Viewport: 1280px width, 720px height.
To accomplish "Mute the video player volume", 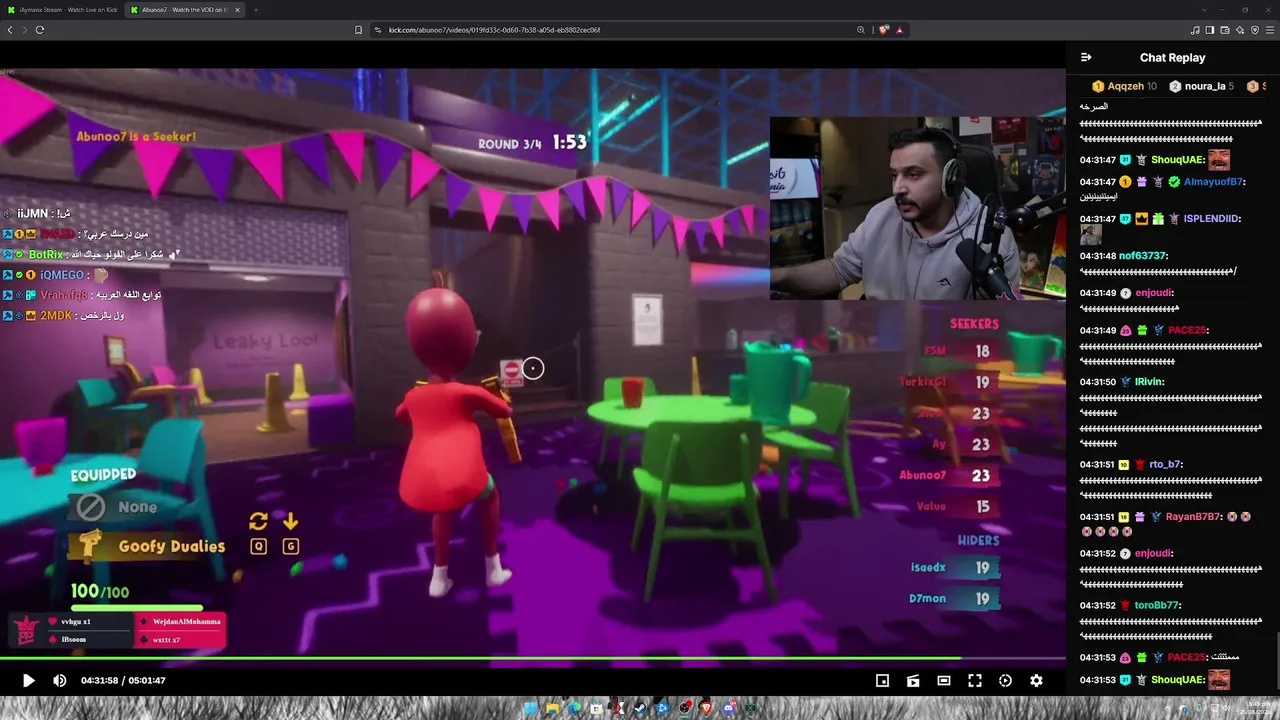I will (x=59, y=680).
